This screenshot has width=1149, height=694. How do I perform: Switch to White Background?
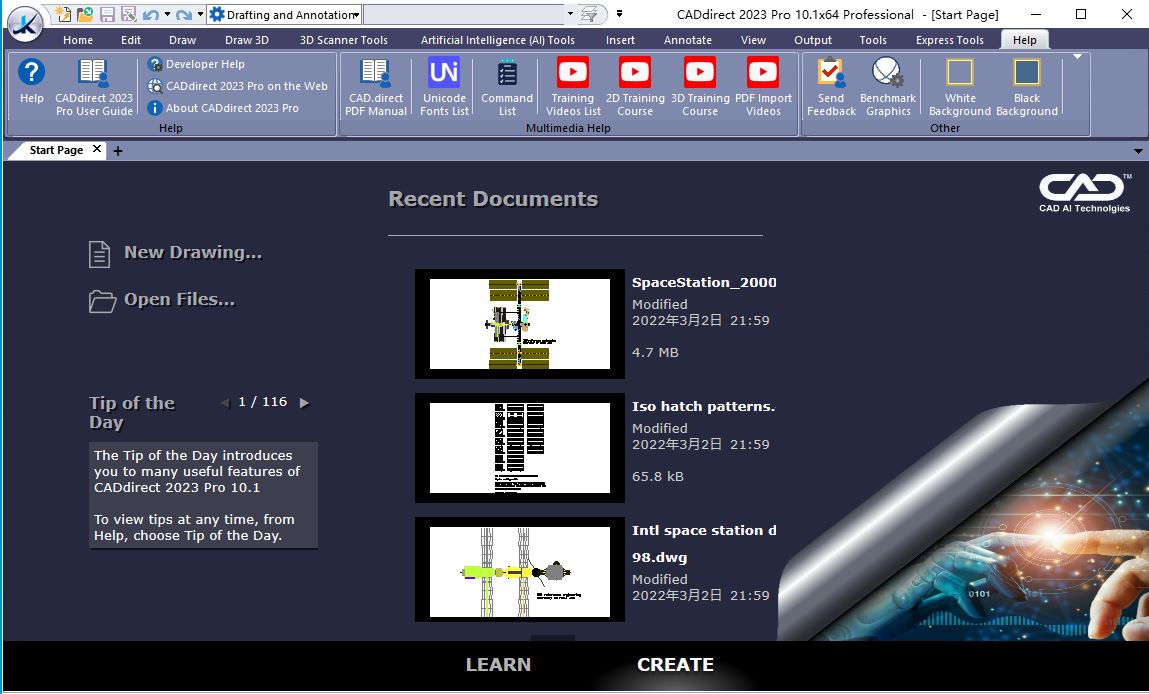tap(960, 85)
